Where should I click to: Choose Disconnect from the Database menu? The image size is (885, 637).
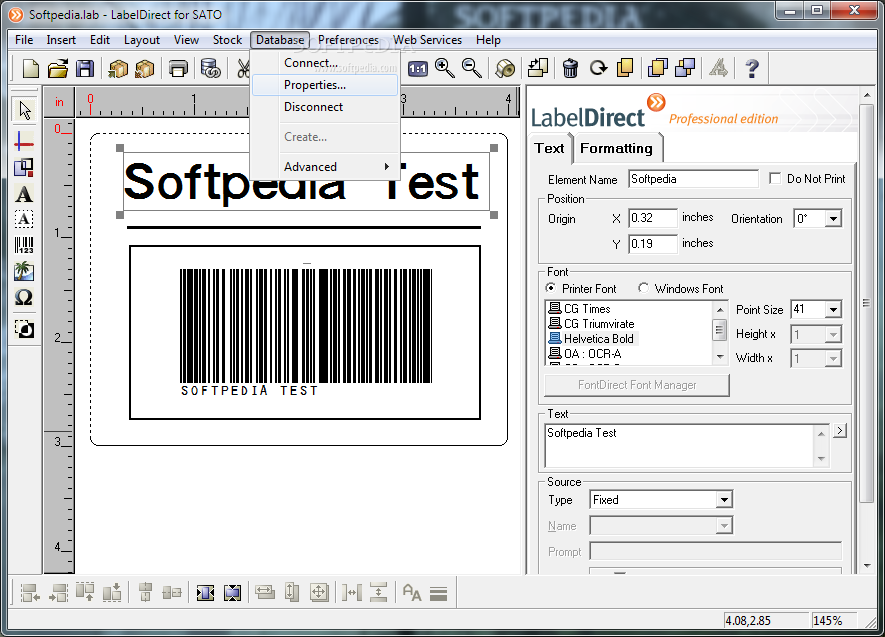(326, 107)
